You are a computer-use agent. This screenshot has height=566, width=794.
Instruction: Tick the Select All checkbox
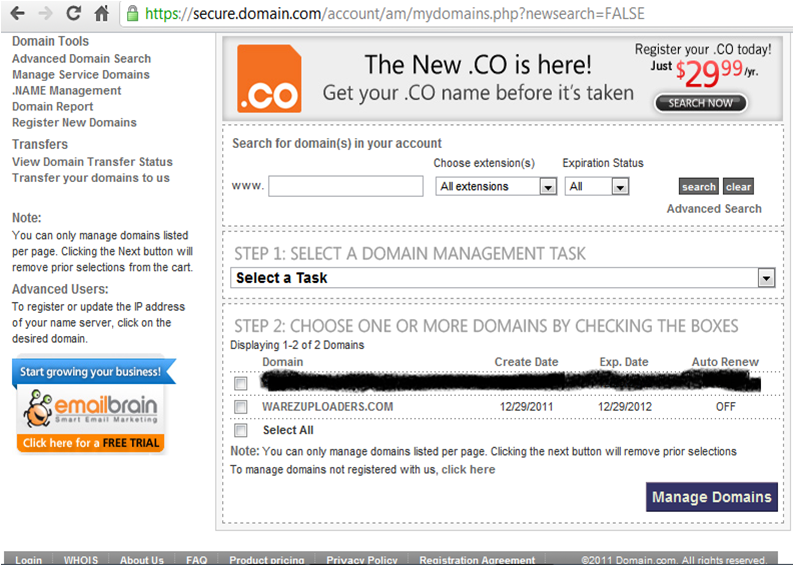coord(241,430)
